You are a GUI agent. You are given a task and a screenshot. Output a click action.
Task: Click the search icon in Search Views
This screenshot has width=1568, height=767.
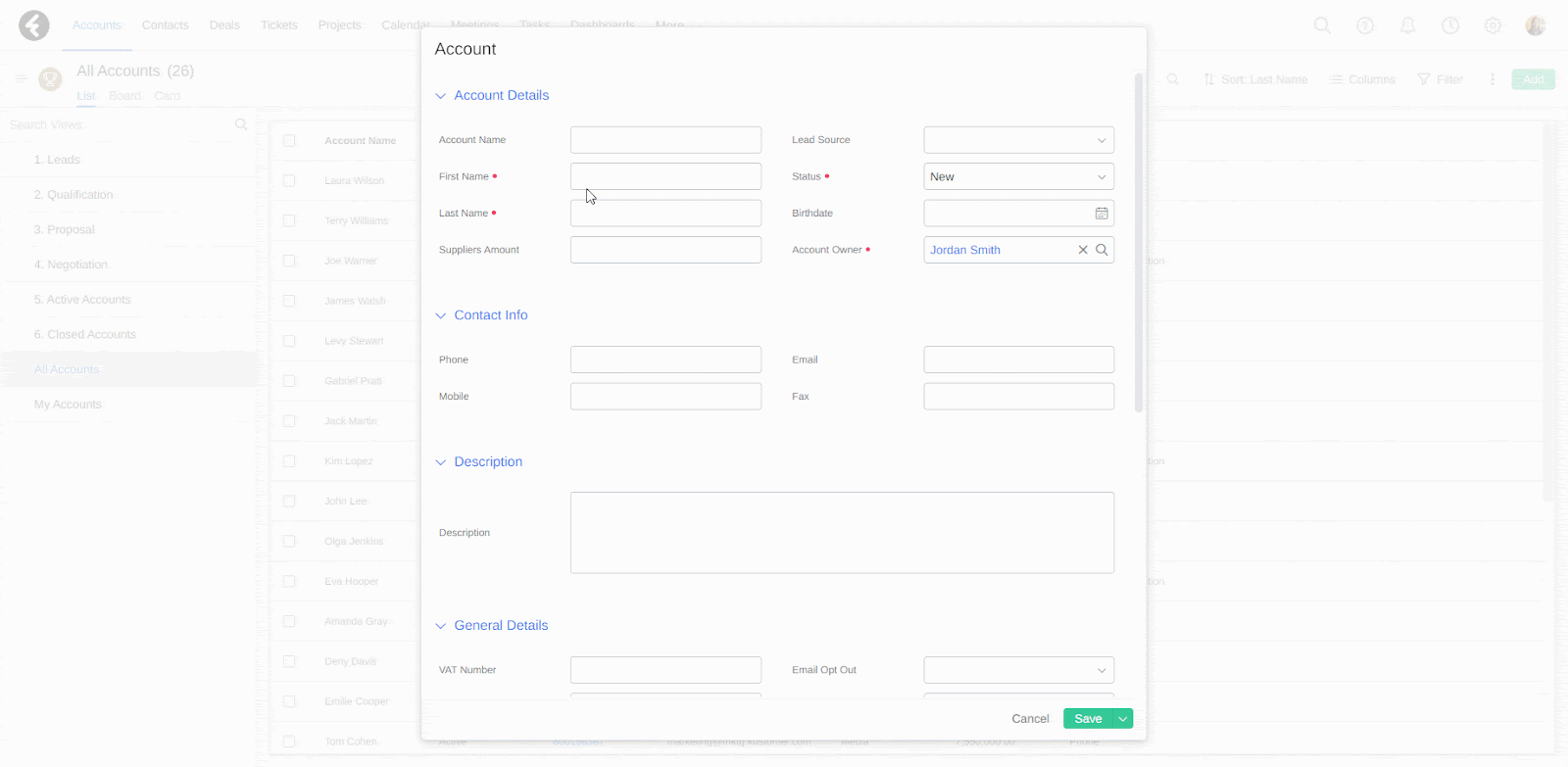coord(241,124)
